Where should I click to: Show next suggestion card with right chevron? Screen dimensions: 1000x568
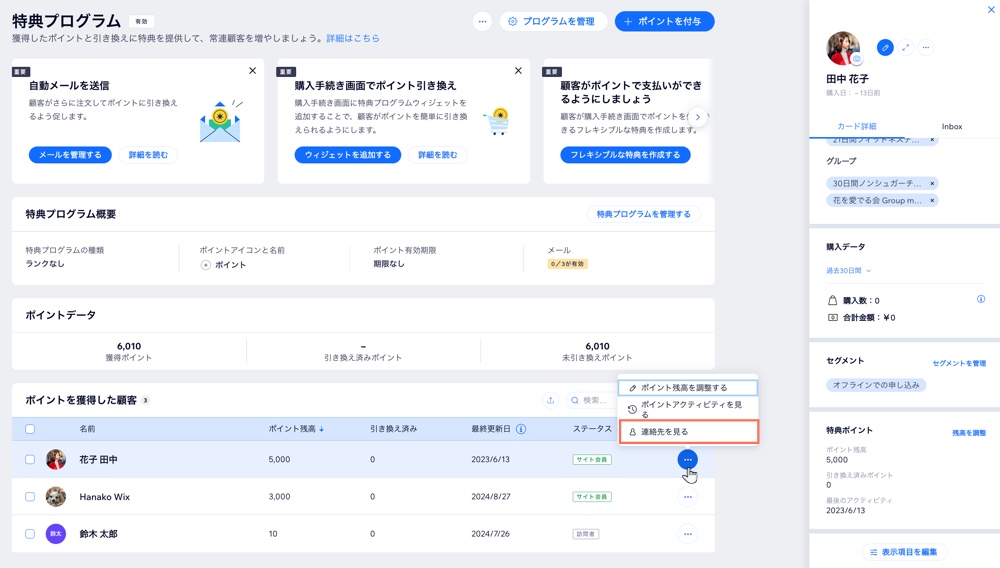click(x=698, y=117)
